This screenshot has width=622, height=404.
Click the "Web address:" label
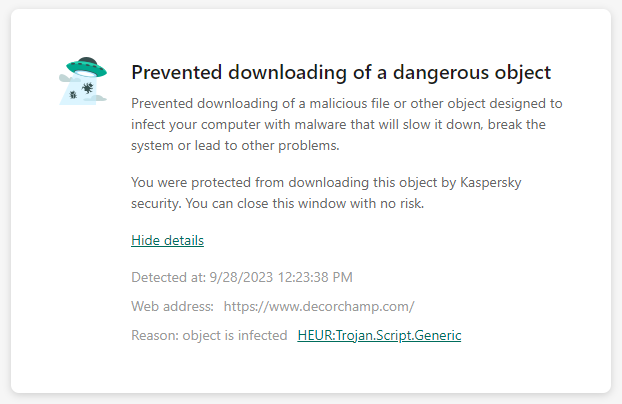(x=172, y=306)
